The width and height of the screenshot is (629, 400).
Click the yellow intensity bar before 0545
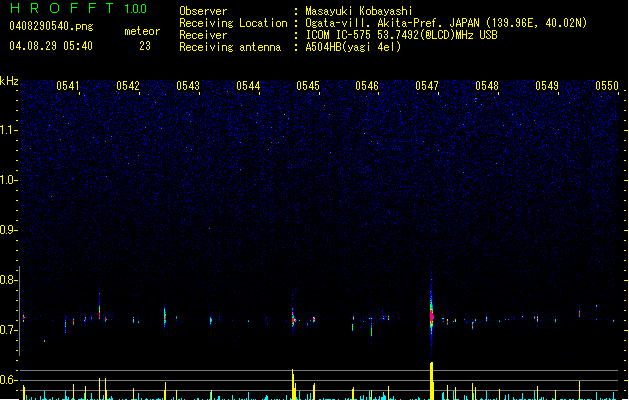point(293,384)
